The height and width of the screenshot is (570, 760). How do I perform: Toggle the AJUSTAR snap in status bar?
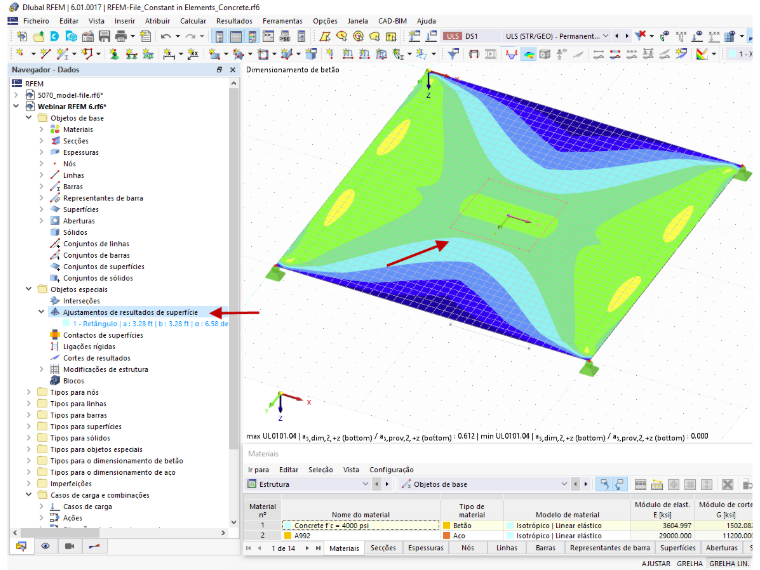656,564
